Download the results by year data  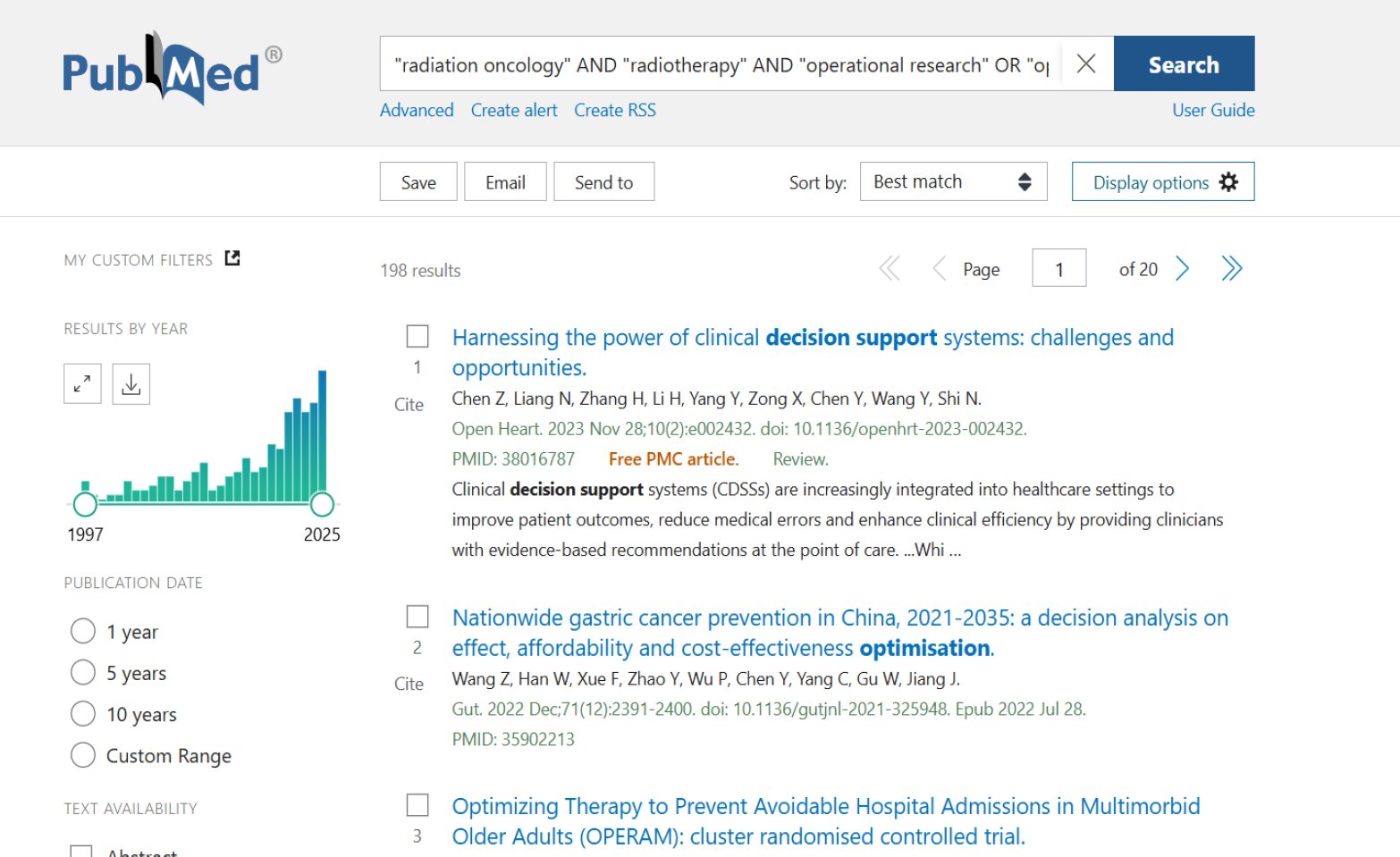pyautogui.click(x=131, y=384)
